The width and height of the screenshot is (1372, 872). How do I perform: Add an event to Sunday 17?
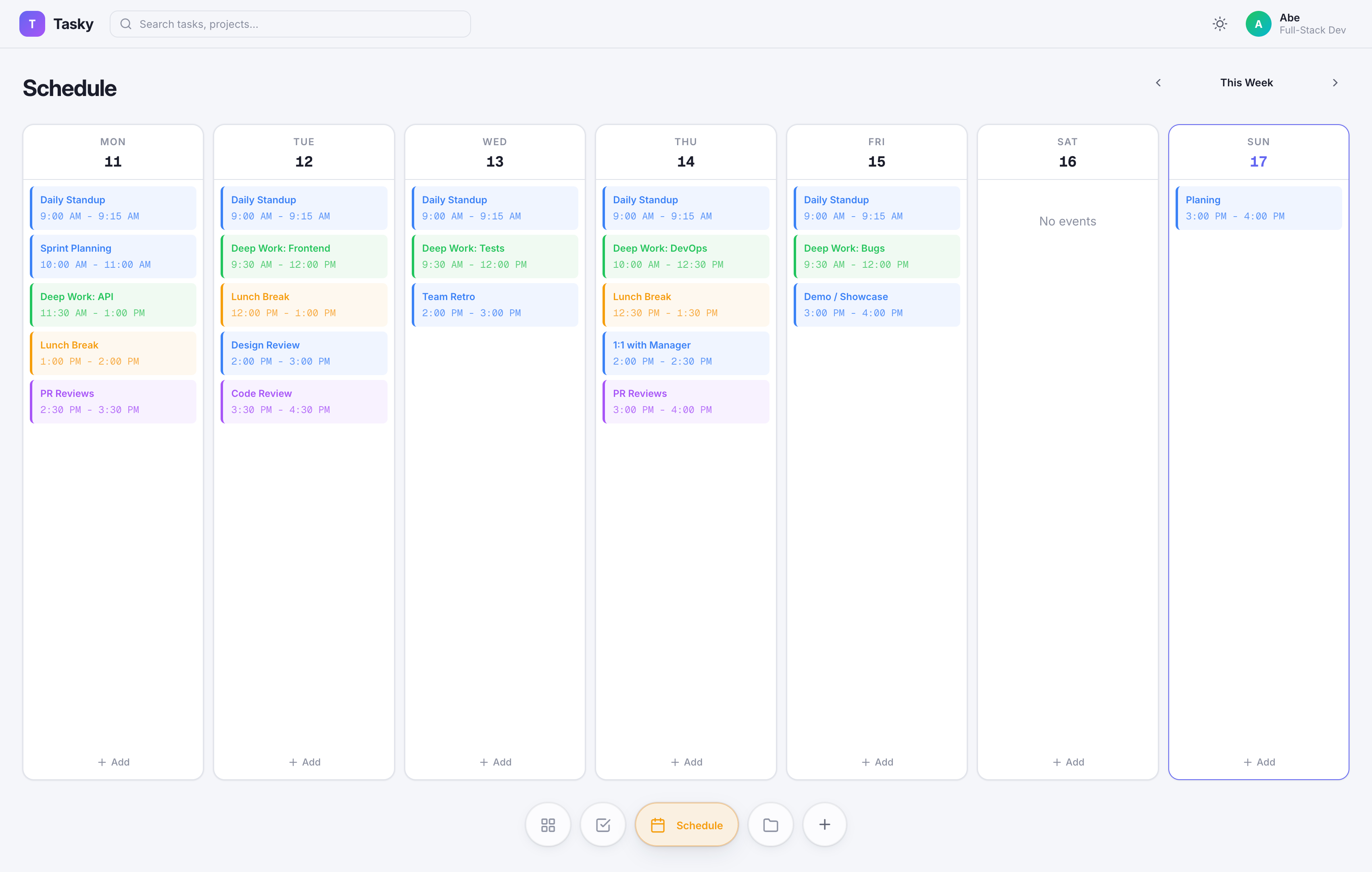[x=1259, y=762]
